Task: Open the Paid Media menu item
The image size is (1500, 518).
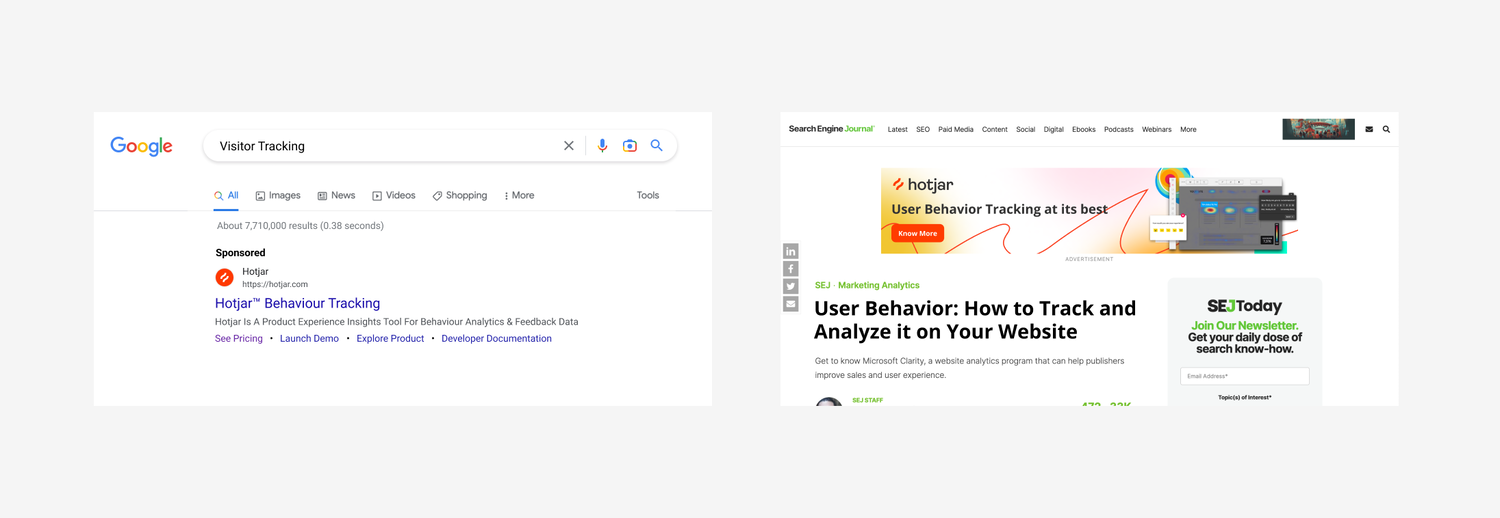Action: (x=956, y=130)
